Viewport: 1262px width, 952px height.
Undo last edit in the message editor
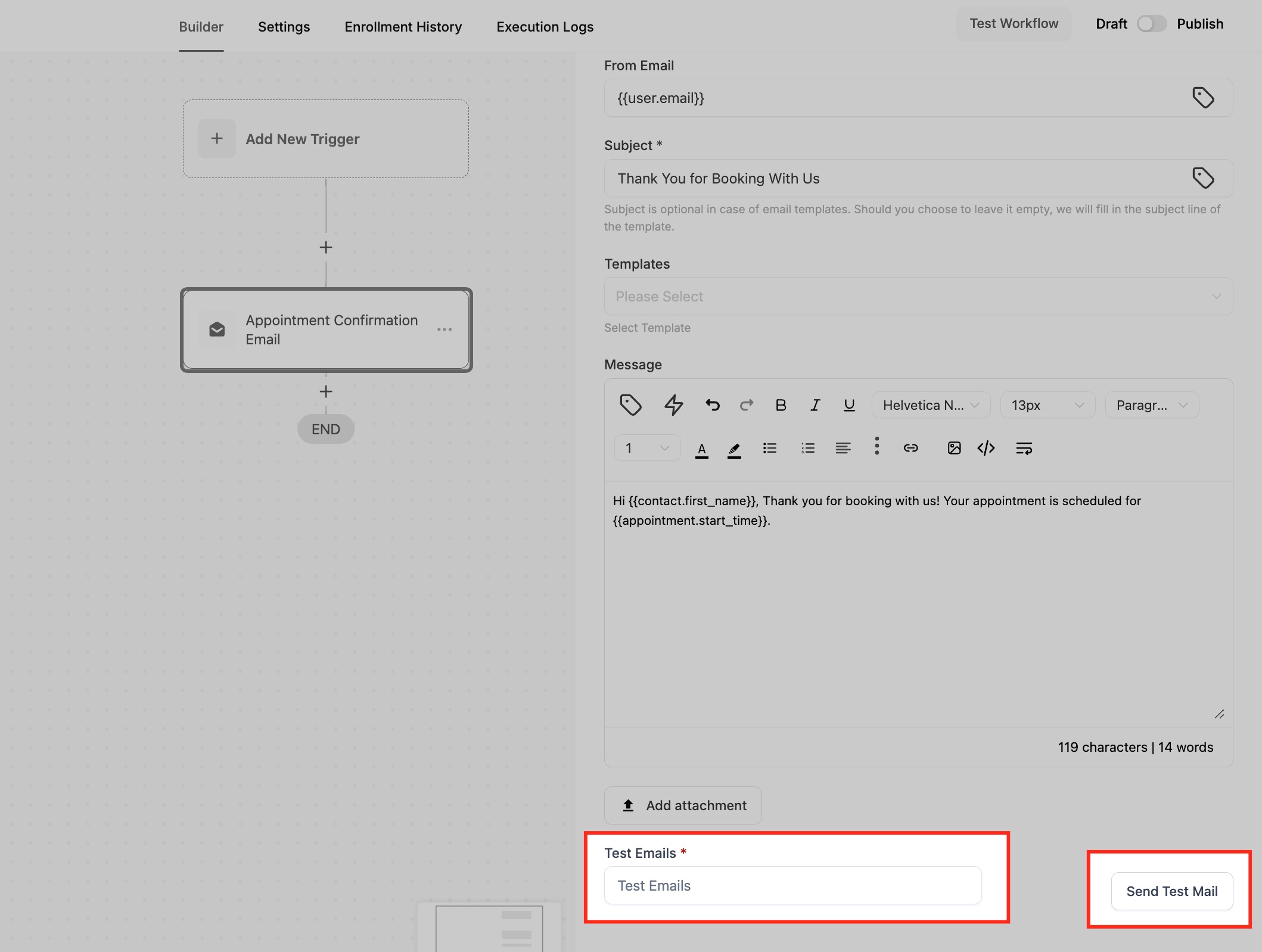click(x=713, y=405)
